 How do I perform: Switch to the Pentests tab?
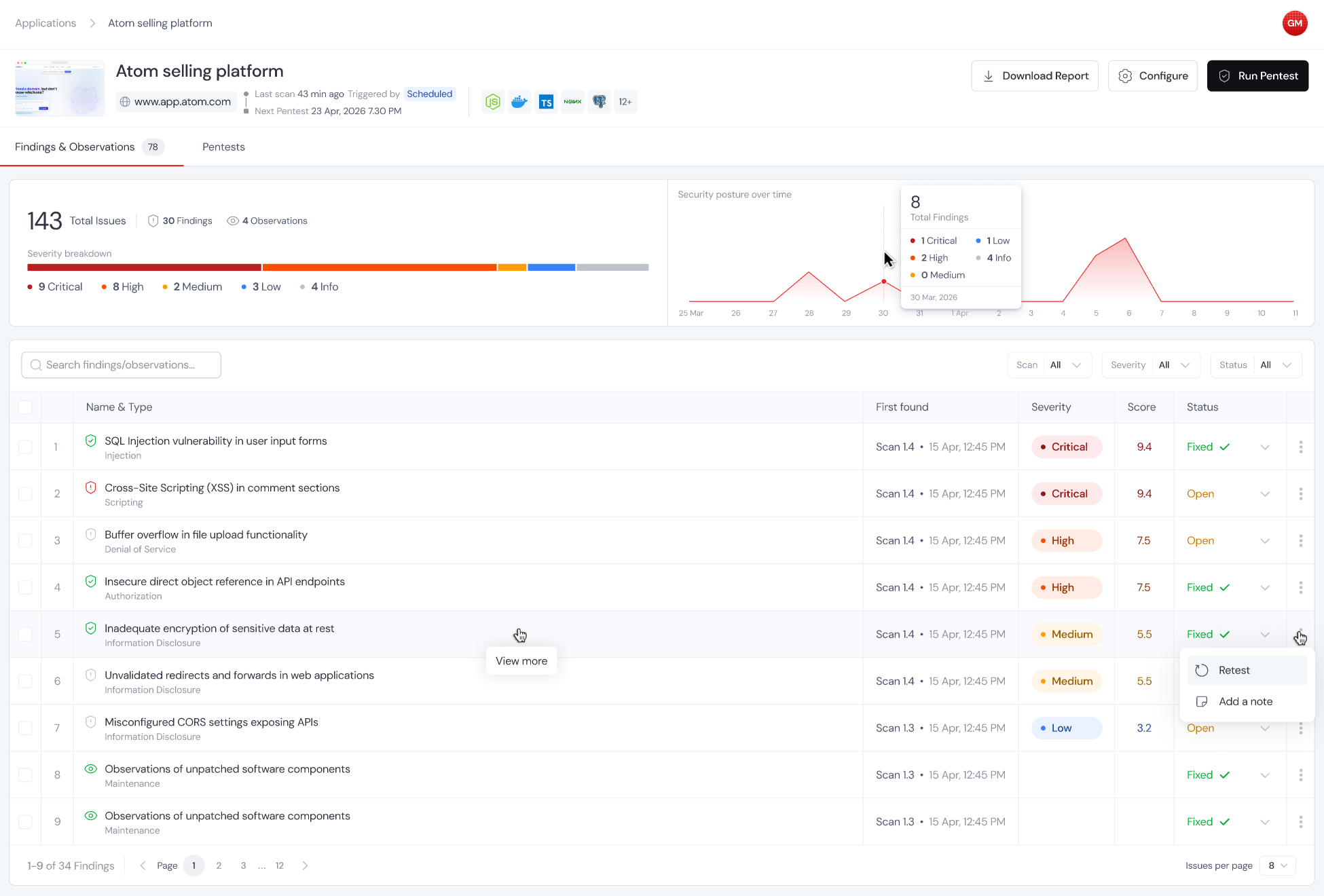pos(223,147)
